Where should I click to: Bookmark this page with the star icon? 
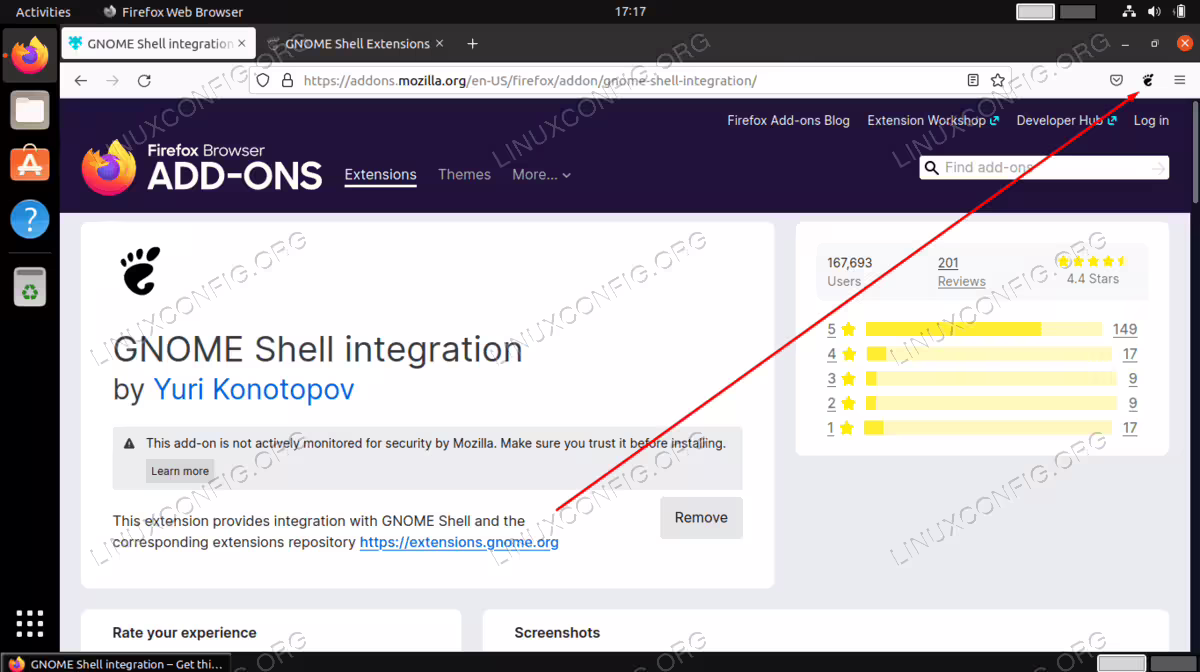(997, 80)
